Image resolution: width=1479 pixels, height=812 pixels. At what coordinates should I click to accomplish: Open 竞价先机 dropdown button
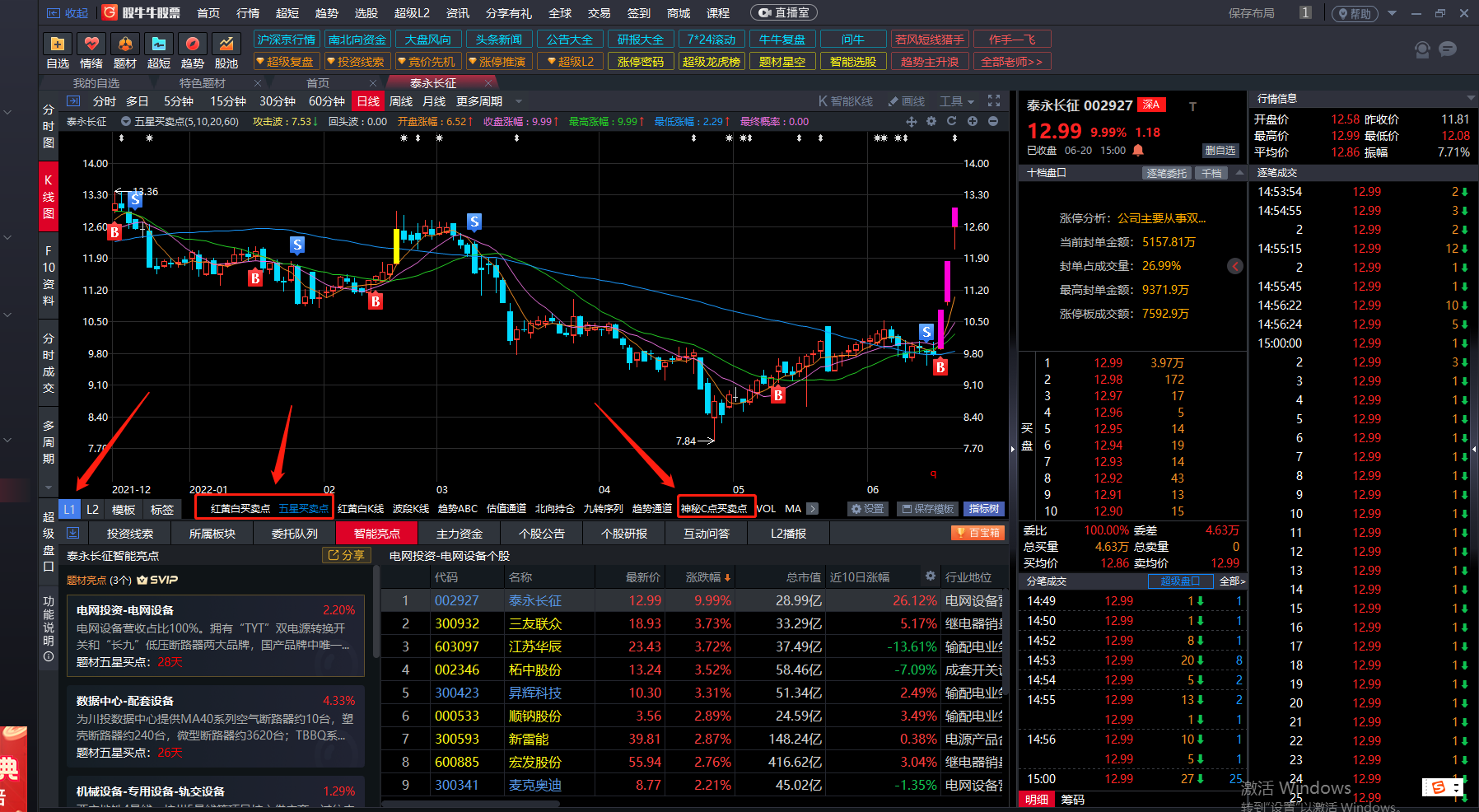427,62
